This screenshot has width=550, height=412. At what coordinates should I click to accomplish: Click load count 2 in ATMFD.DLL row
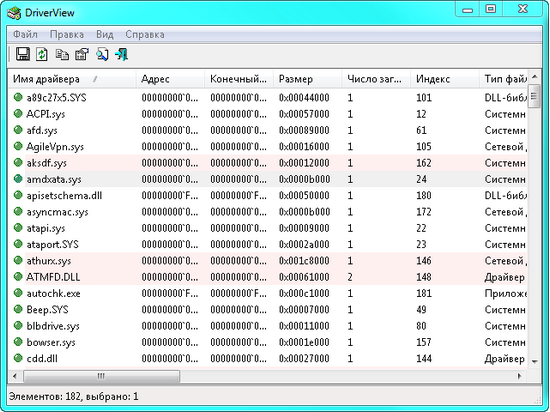tap(350, 277)
